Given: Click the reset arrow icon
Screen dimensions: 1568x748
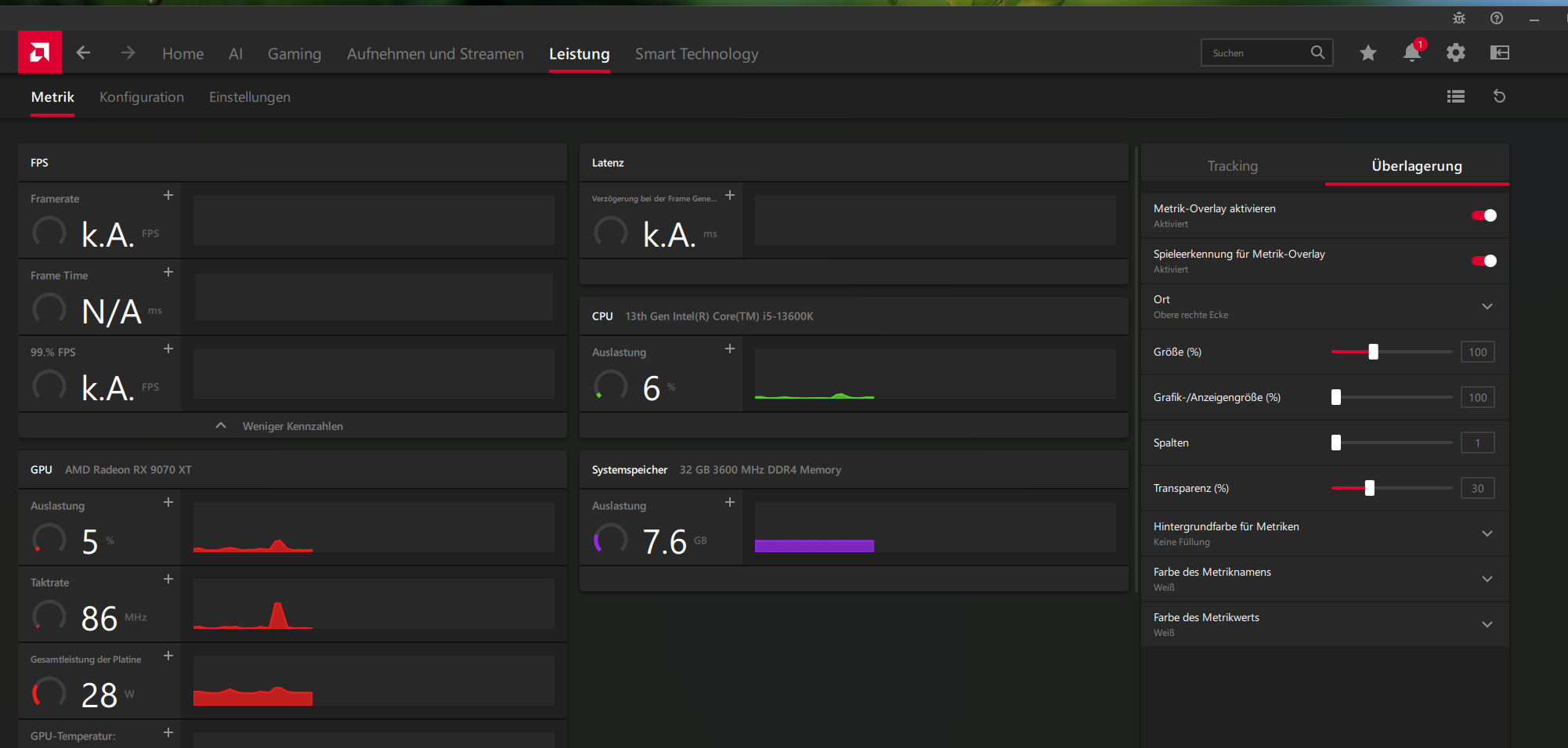Looking at the screenshot, I should click(1500, 96).
